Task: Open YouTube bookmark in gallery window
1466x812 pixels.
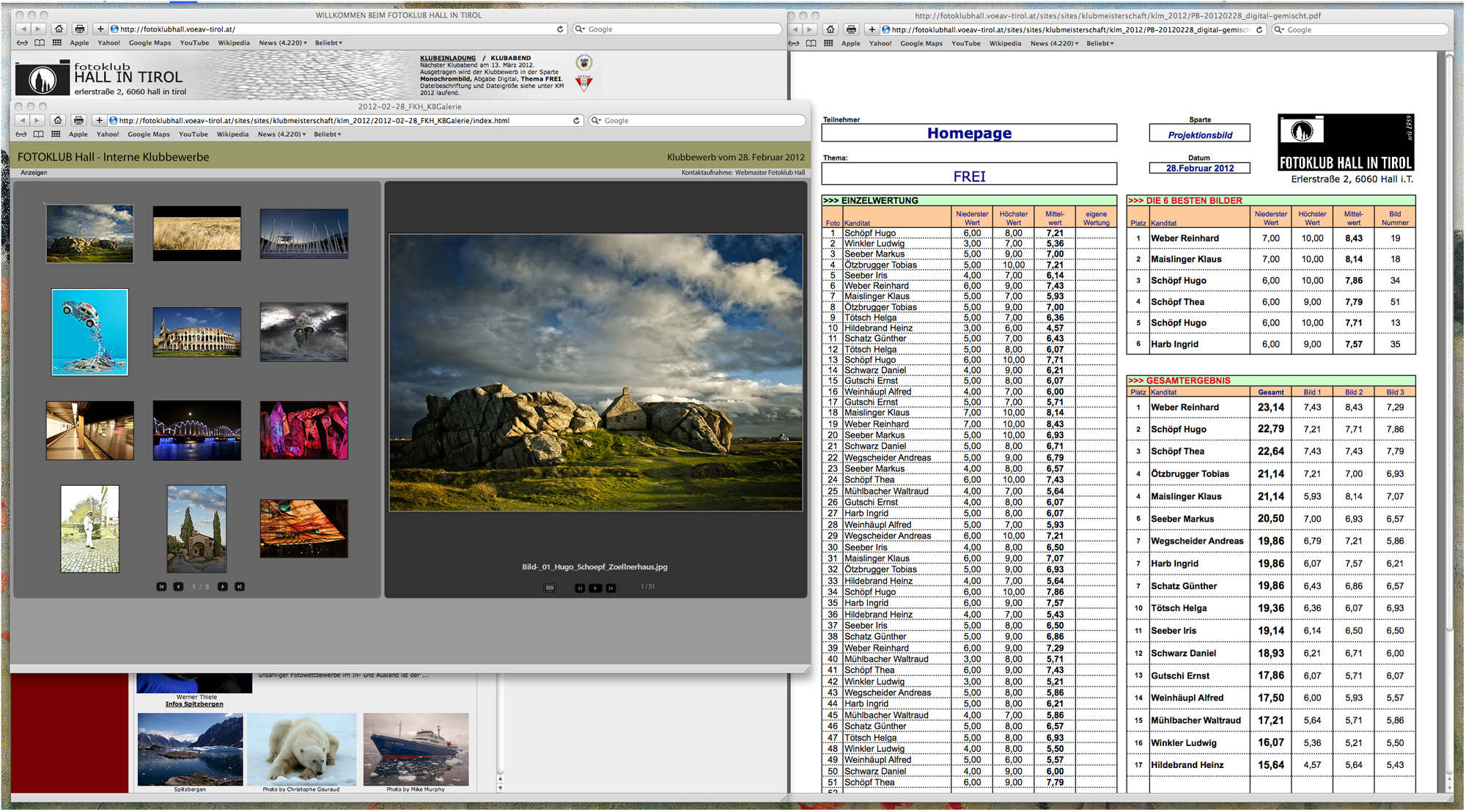Action: point(193,134)
